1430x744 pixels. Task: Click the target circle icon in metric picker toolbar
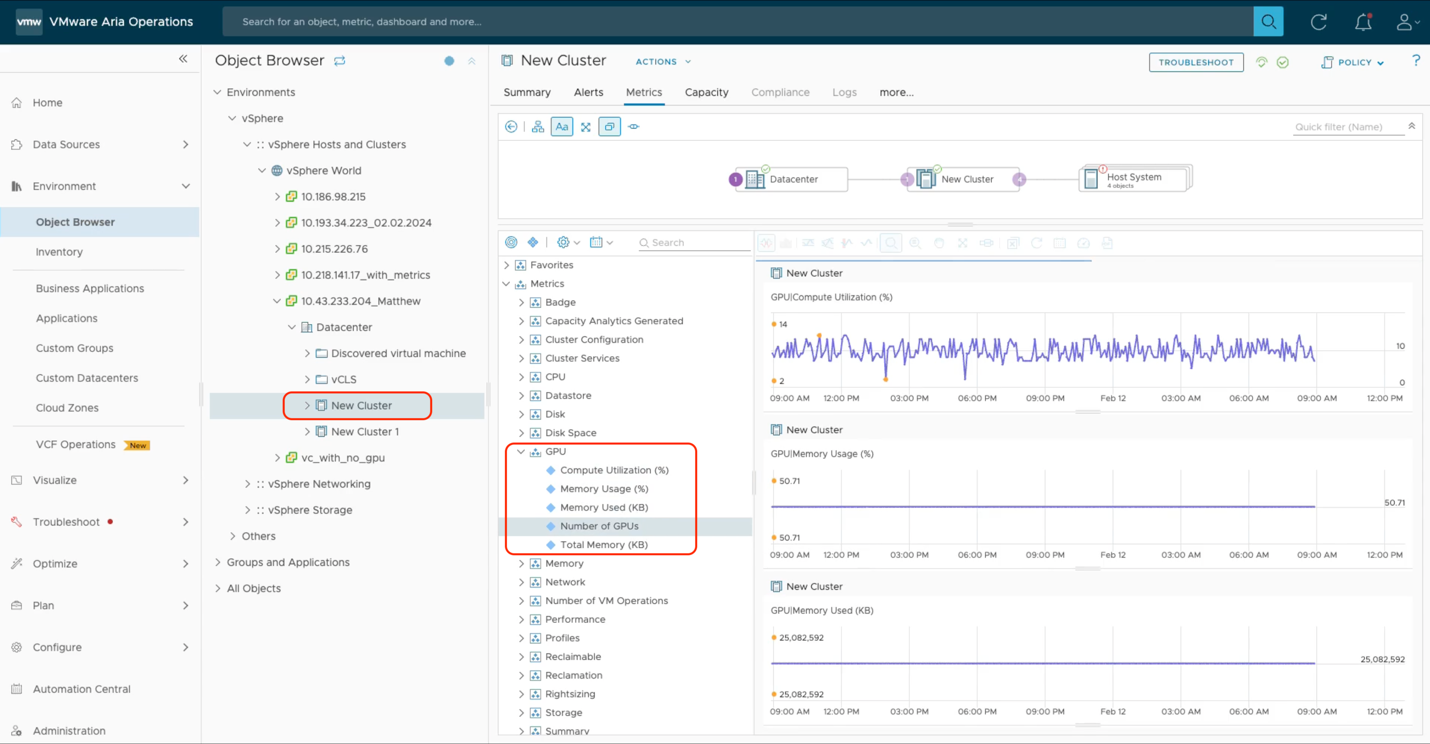(x=511, y=242)
